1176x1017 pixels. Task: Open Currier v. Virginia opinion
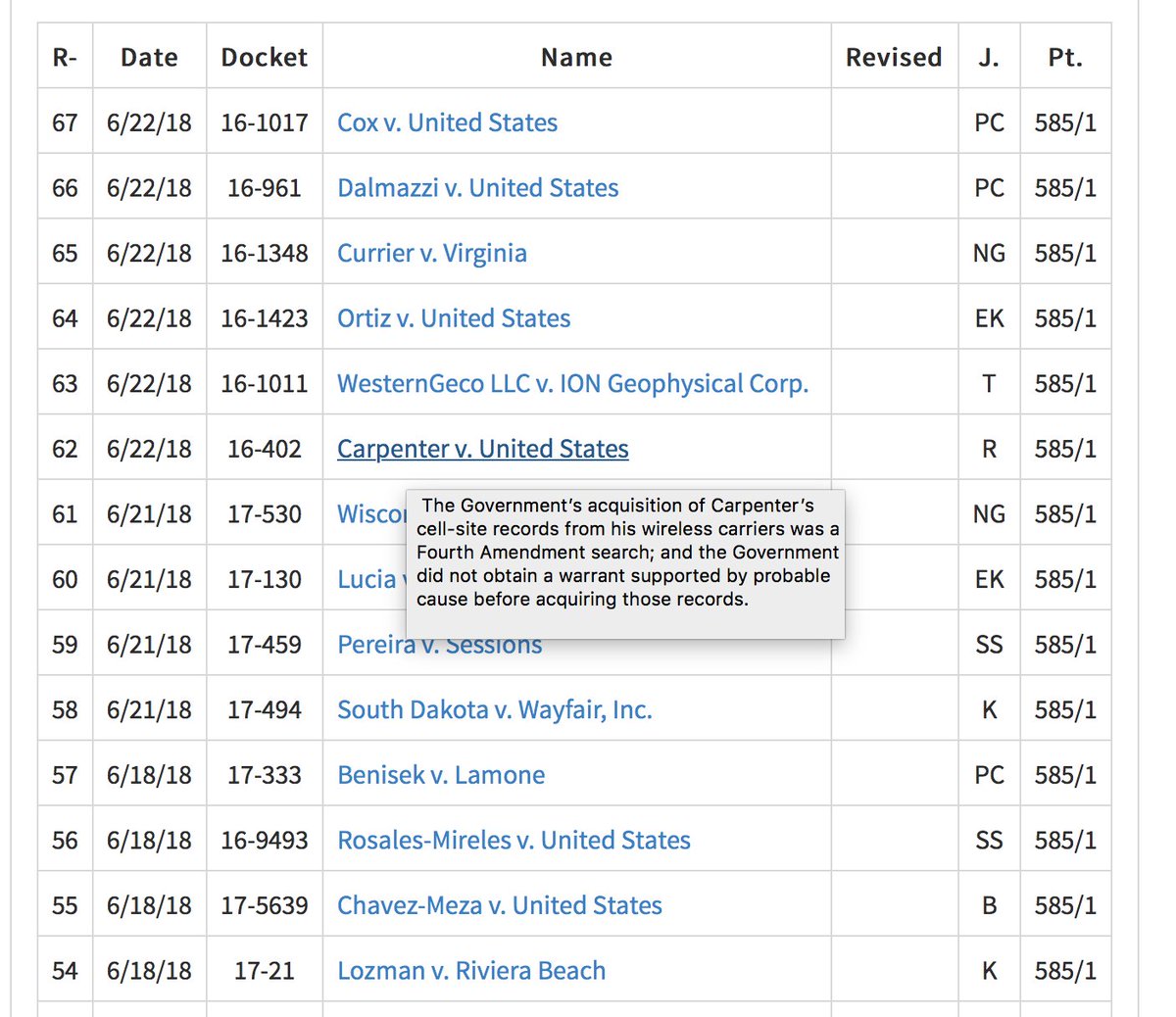pos(431,254)
